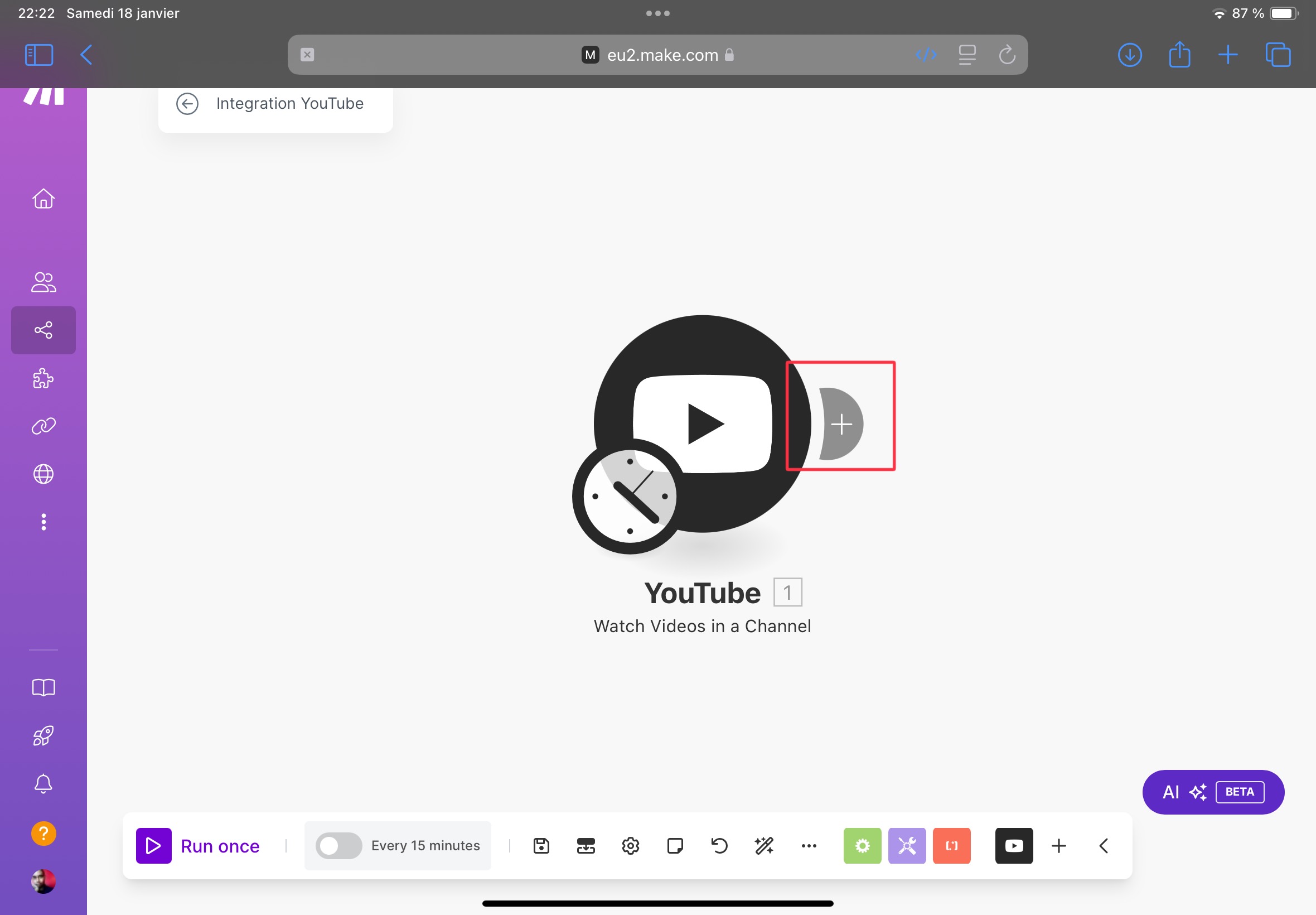The image size is (1316, 915).
Task: Click the undo/history icon
Action: (720, 846)
